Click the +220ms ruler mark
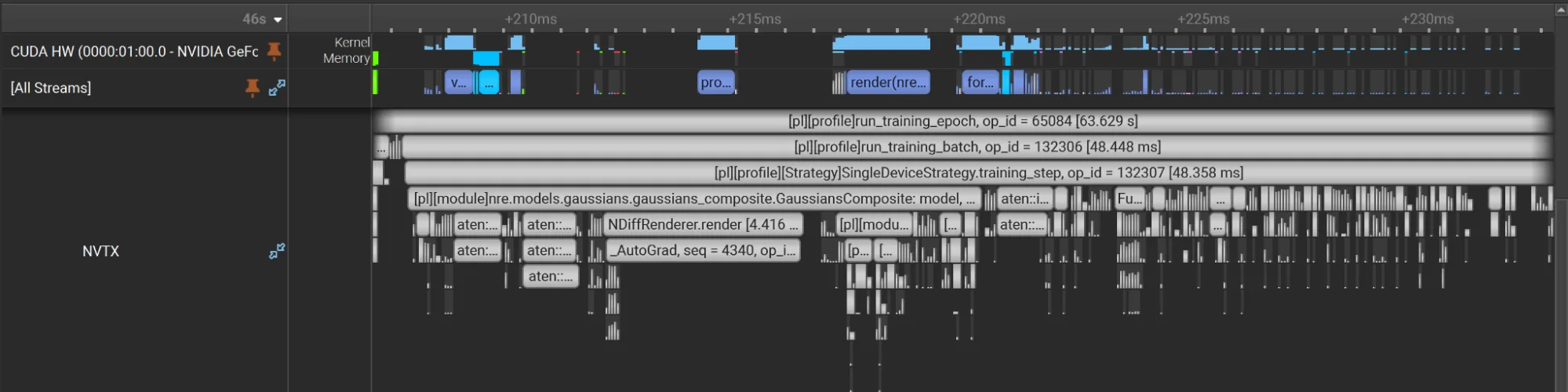The height and width of the screenshot is (392, 1568). click(x=980, y=19)
